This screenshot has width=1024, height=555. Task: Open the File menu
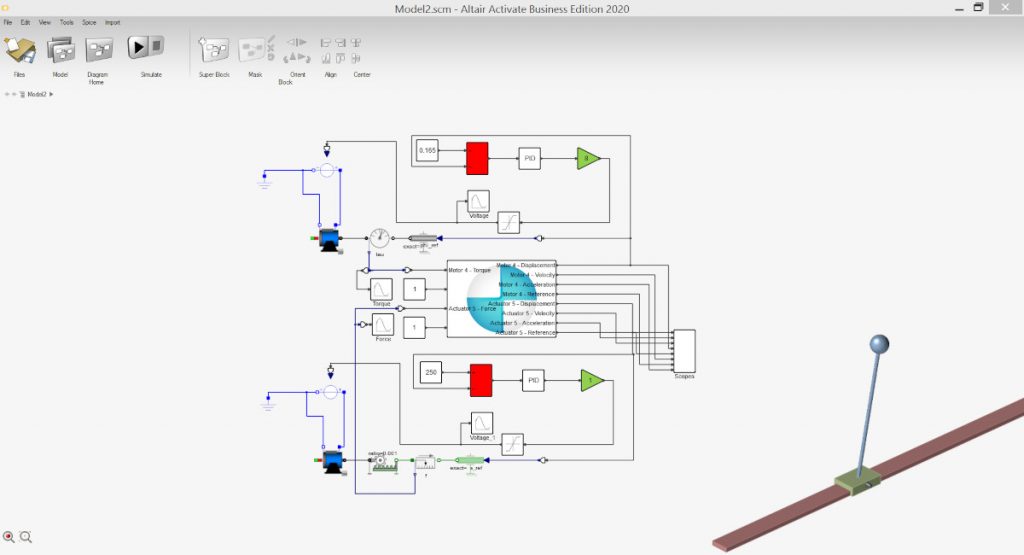[x=8, y=21]
